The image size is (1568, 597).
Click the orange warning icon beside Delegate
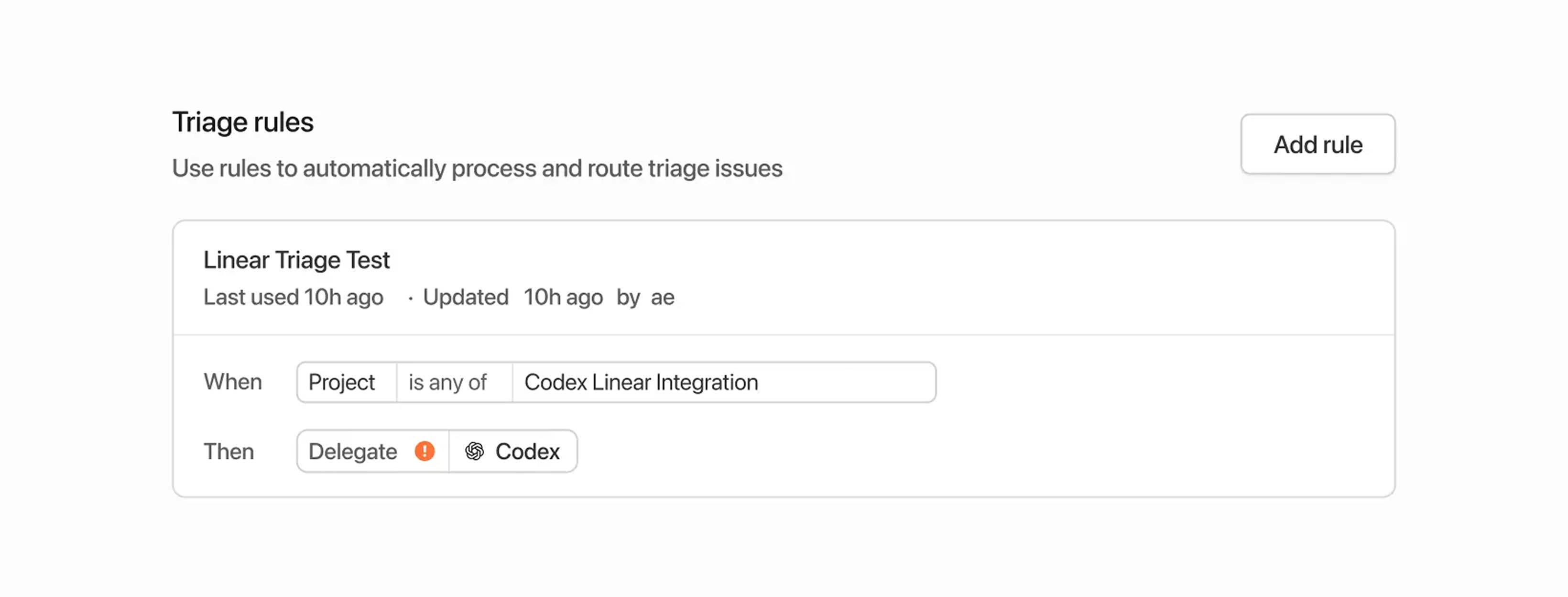(424, 452)
